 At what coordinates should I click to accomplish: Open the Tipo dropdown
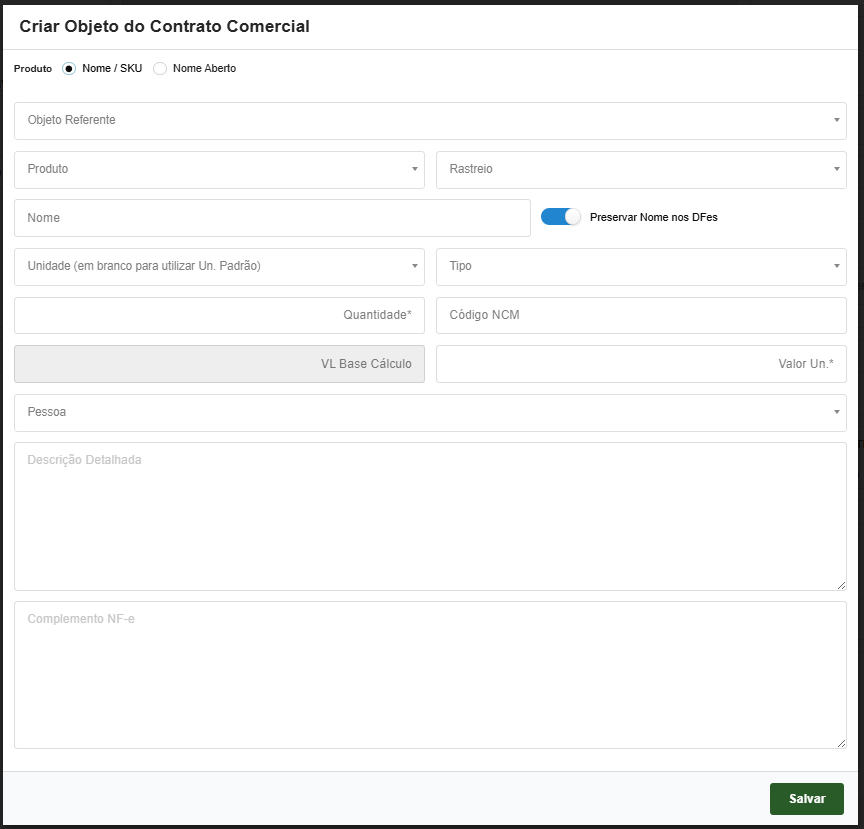pos(641,267)
